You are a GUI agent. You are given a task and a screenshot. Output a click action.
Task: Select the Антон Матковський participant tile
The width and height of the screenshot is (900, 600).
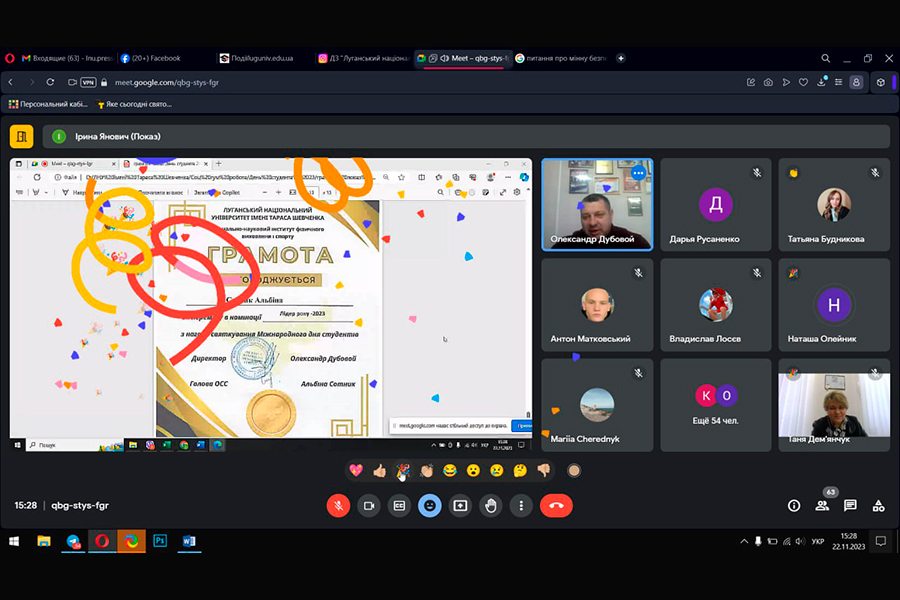598,305
